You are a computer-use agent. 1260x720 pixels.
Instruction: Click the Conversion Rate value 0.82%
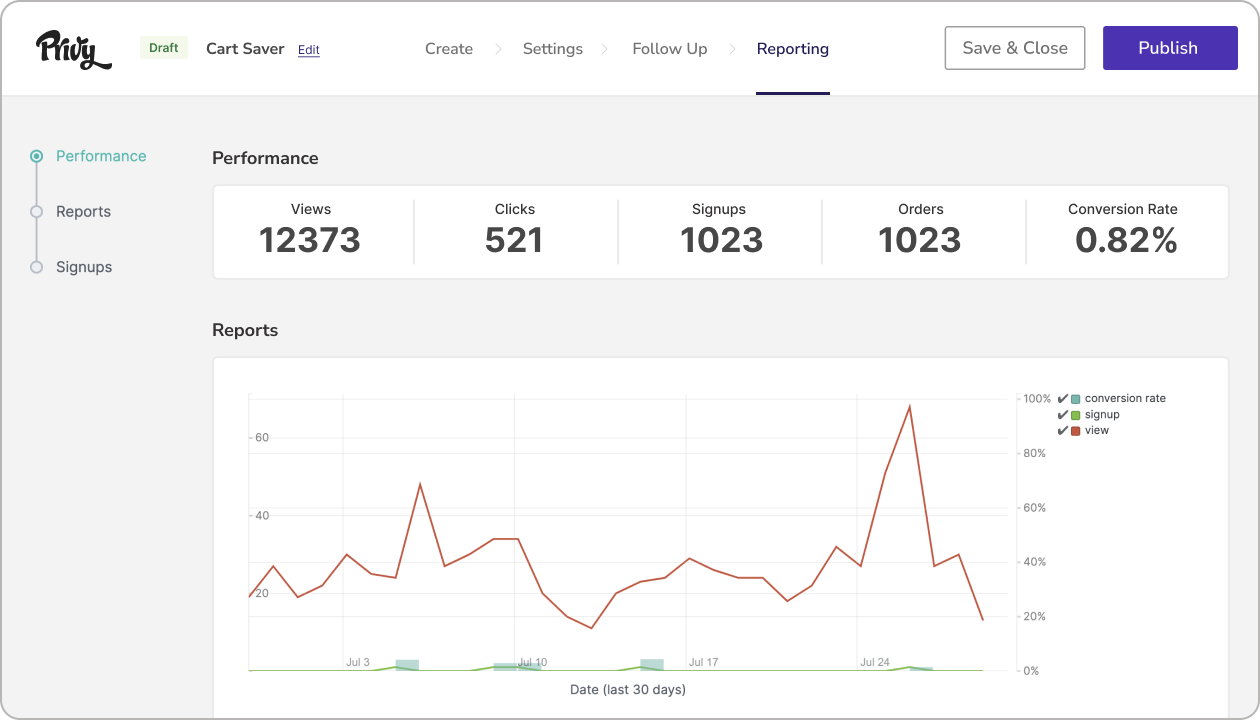[1126, 240]
